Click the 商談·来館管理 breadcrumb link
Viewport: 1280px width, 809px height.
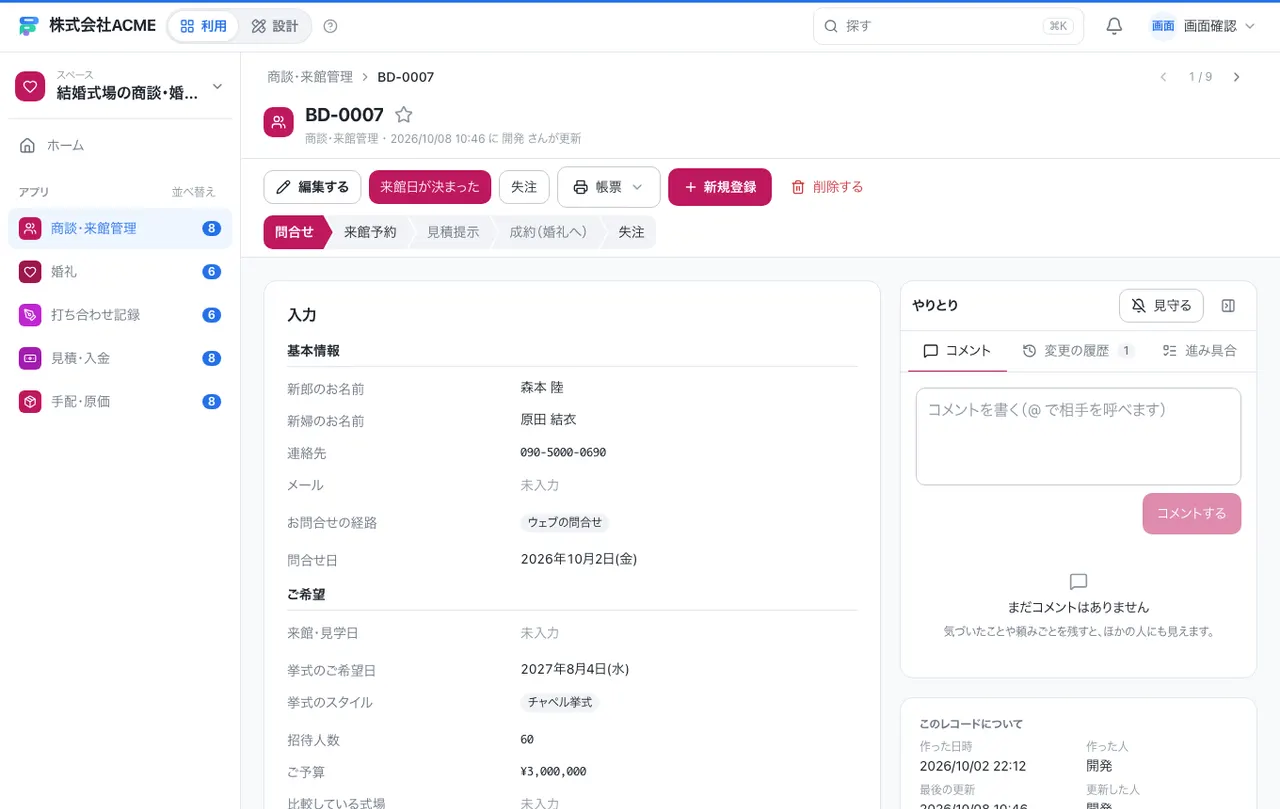click(x=310, y=77)
